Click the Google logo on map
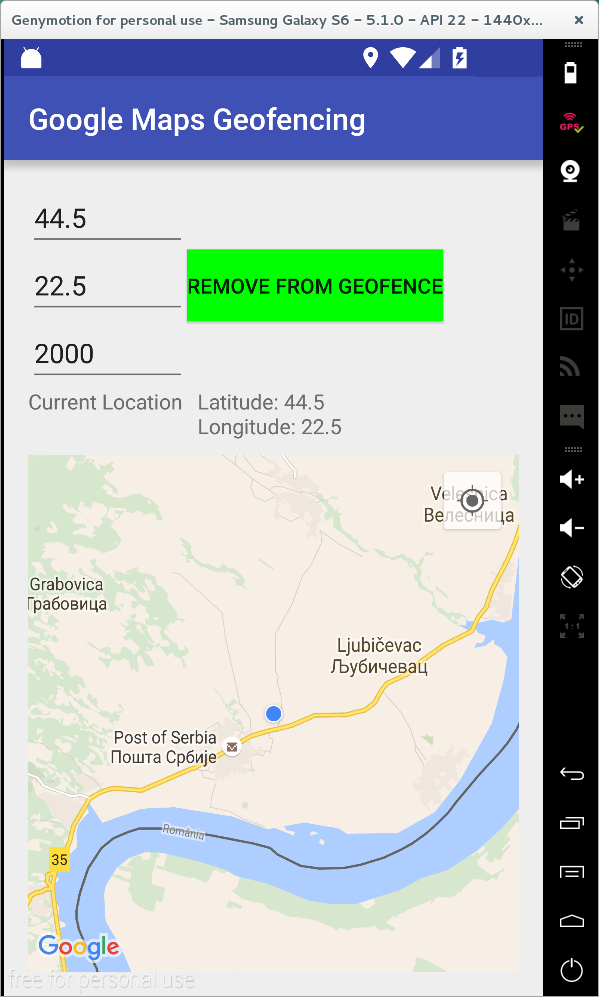The height and width of the screenshot is (997, 599). click(x=79, y=947)
